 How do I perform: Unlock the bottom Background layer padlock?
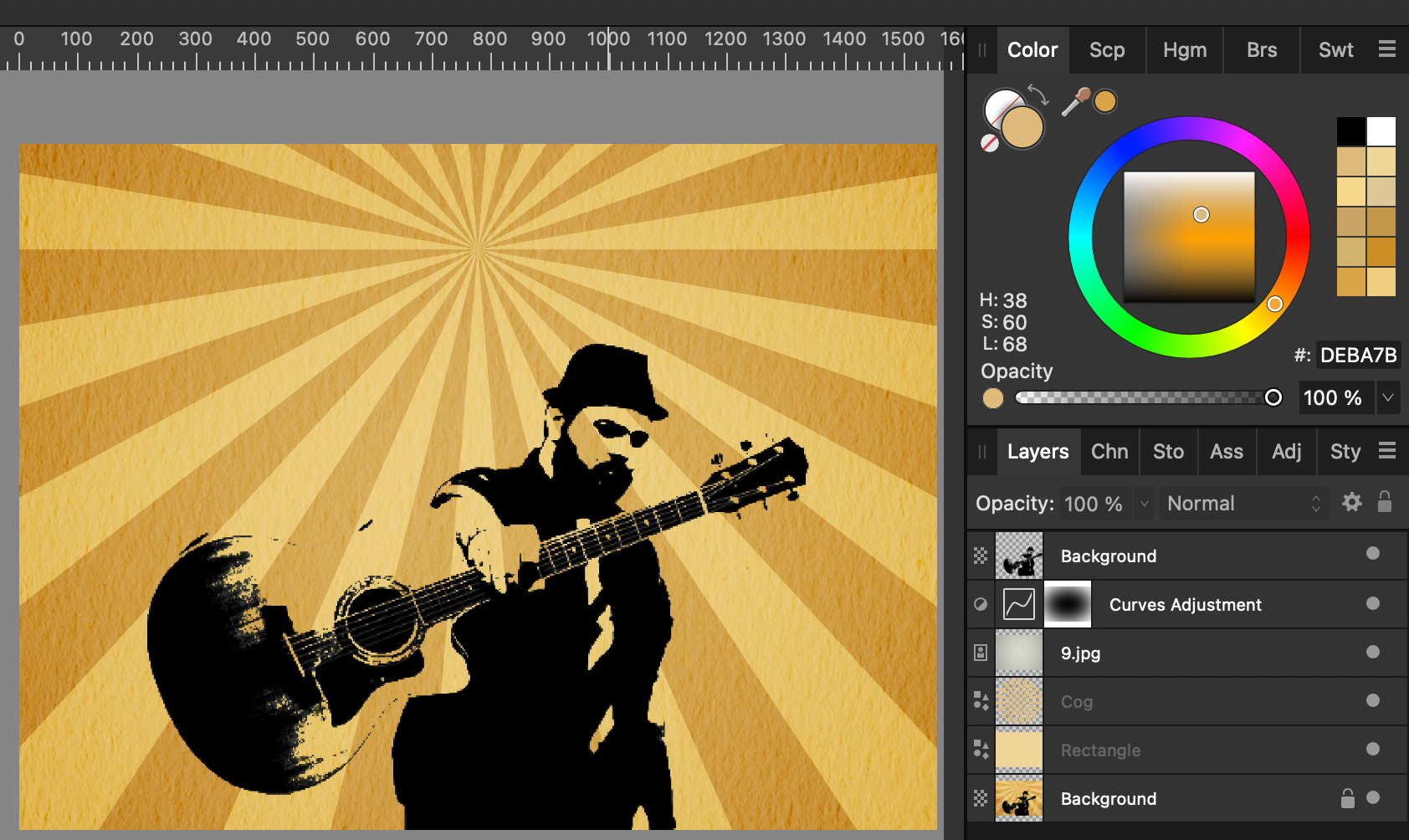pos(1347,798)
